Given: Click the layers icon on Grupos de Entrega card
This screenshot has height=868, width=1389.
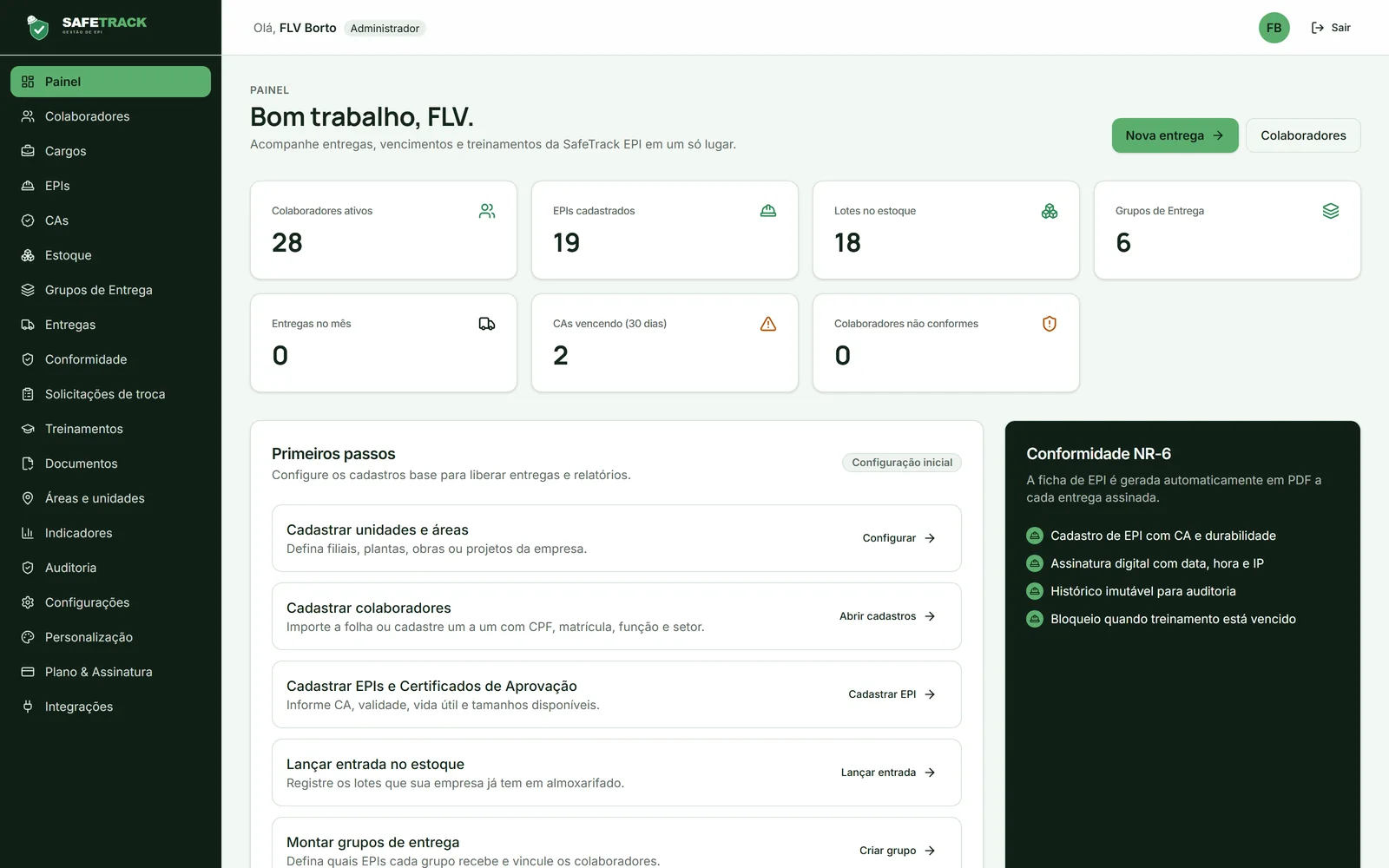Looking at the screenshot, I should point(1331,211).
